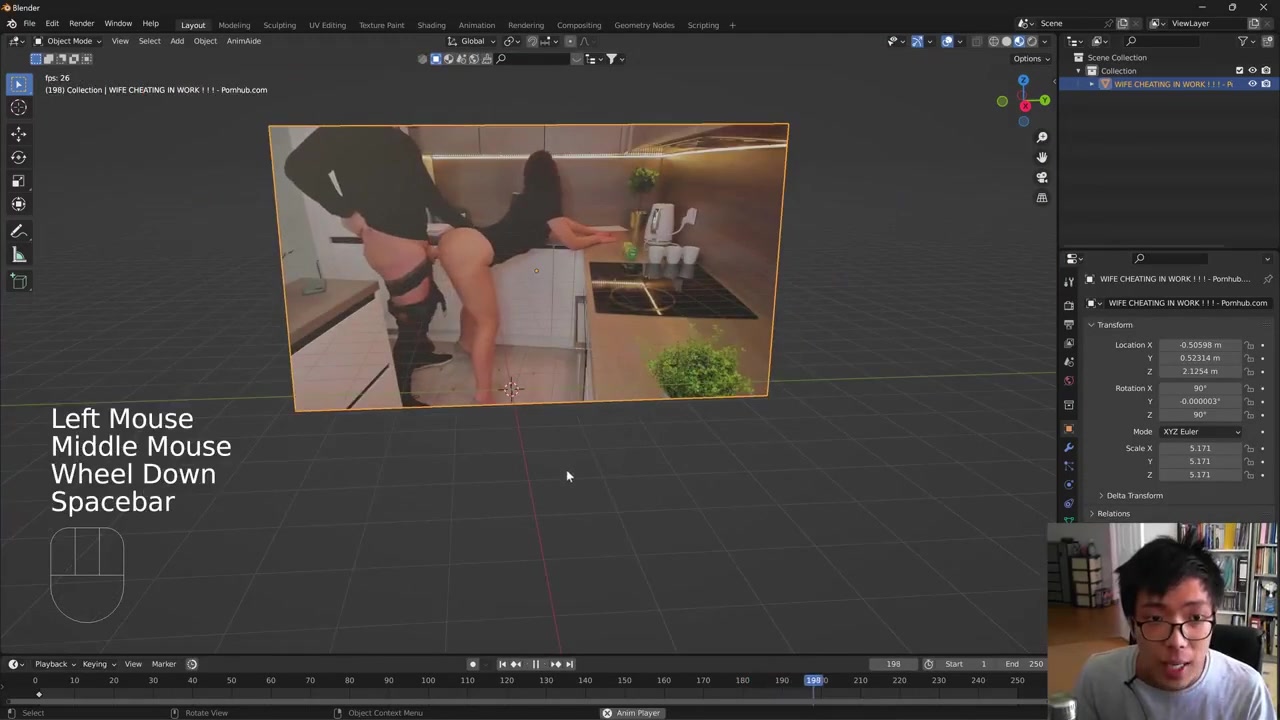Viewport: 1280px width, 720px height.
Task: Switch to the Shading workspace tab
Action: pos(431,25)
